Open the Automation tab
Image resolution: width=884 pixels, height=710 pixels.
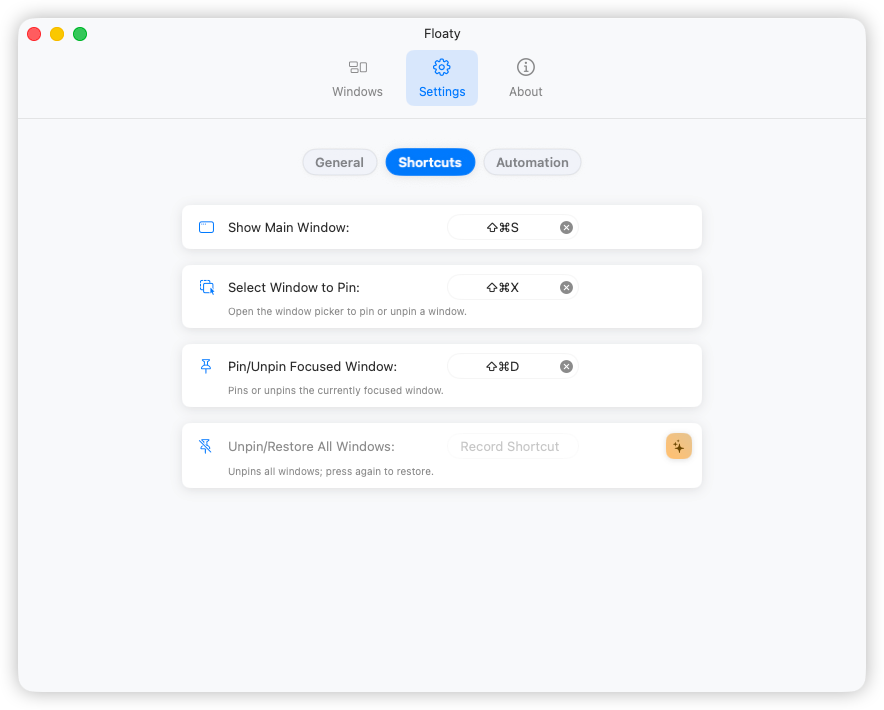pos(532,162)
